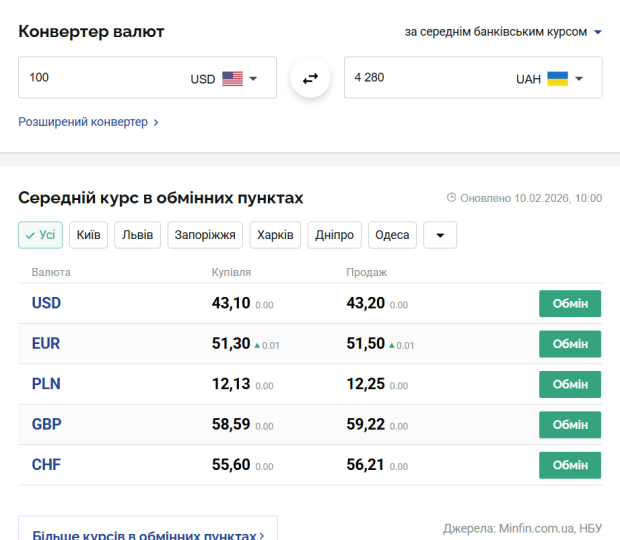
Task: Open the EUR currency link
Action: (46, 343)
